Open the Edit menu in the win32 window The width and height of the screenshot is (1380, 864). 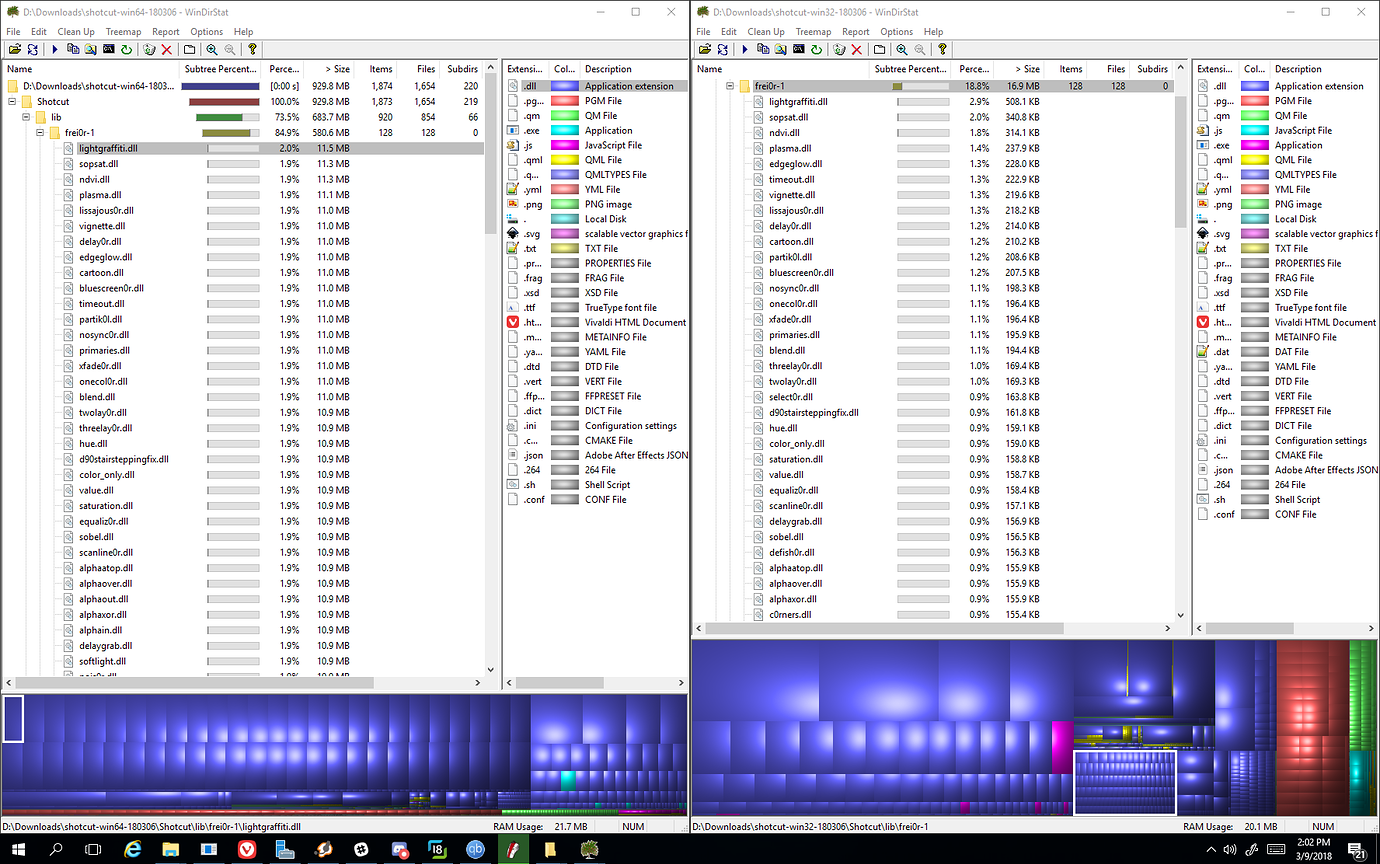coord(729,32)
